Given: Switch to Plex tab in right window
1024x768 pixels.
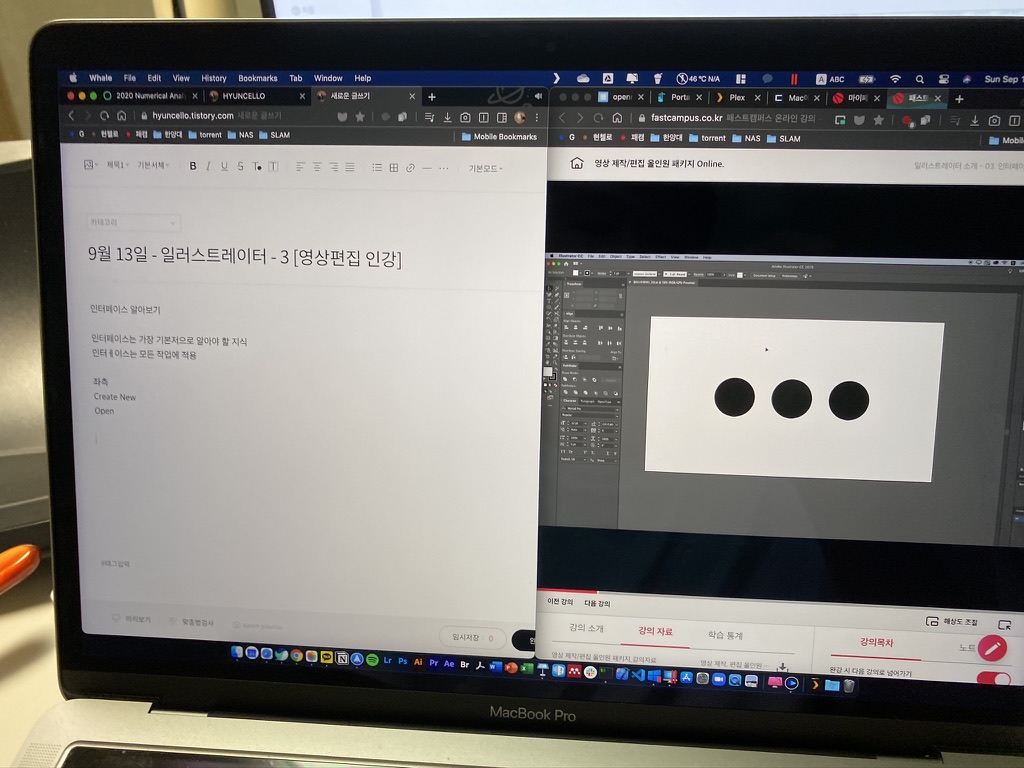Looking at the screenshot, I should click(737, 97).
